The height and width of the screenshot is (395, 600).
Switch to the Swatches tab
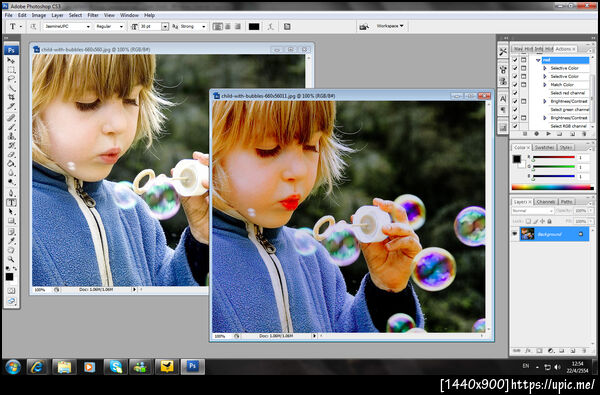pos(544,147)
